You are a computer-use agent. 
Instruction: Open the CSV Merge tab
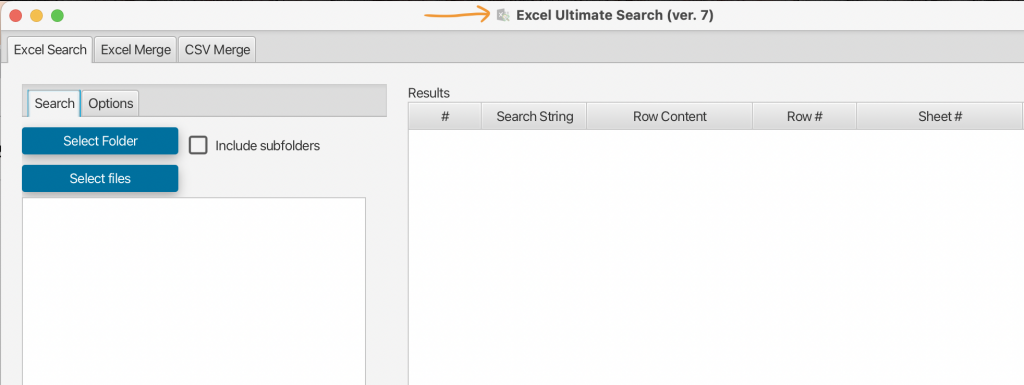pos(217,50)
